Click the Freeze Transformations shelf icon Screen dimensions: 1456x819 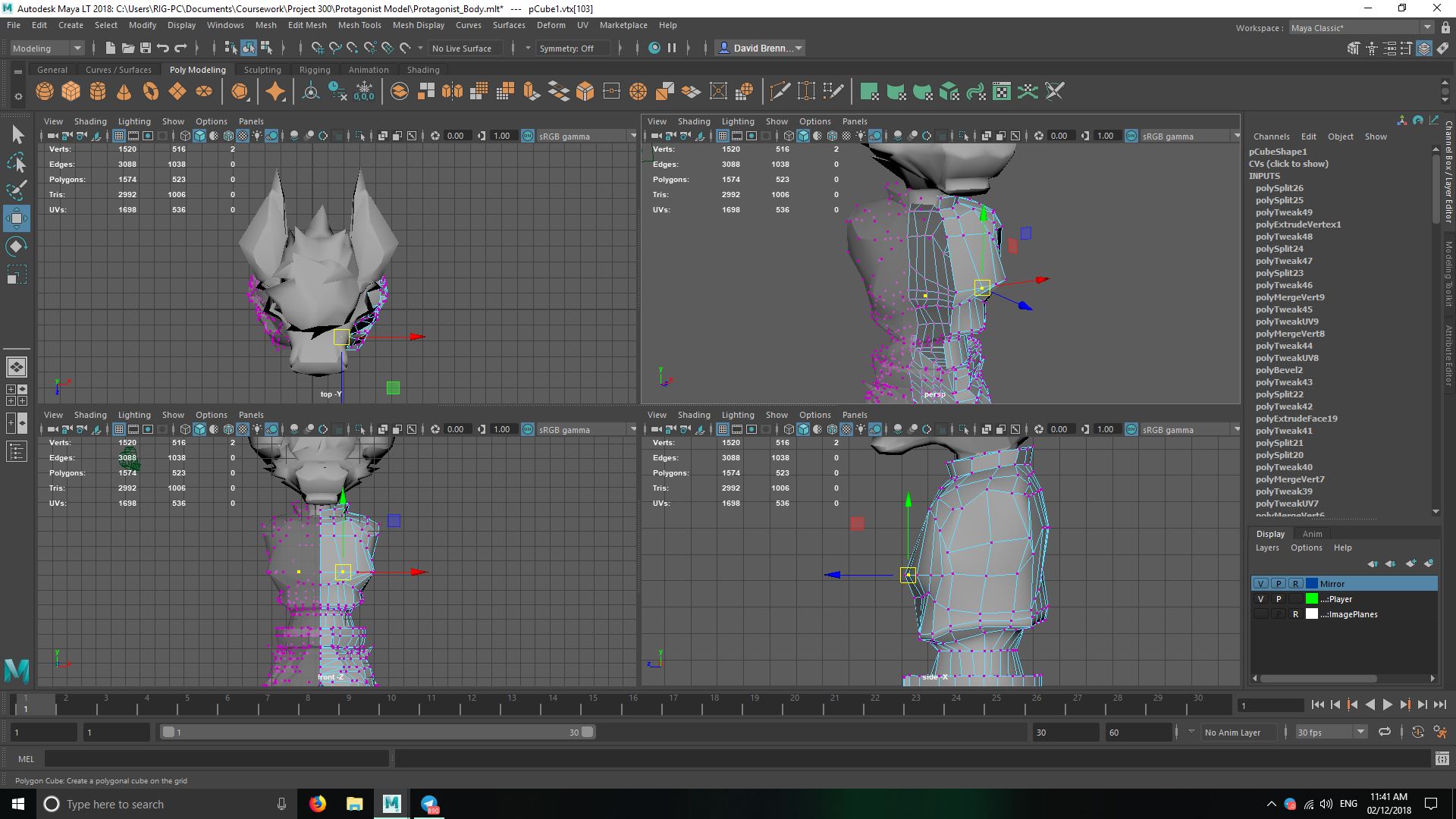pos(364,92)
